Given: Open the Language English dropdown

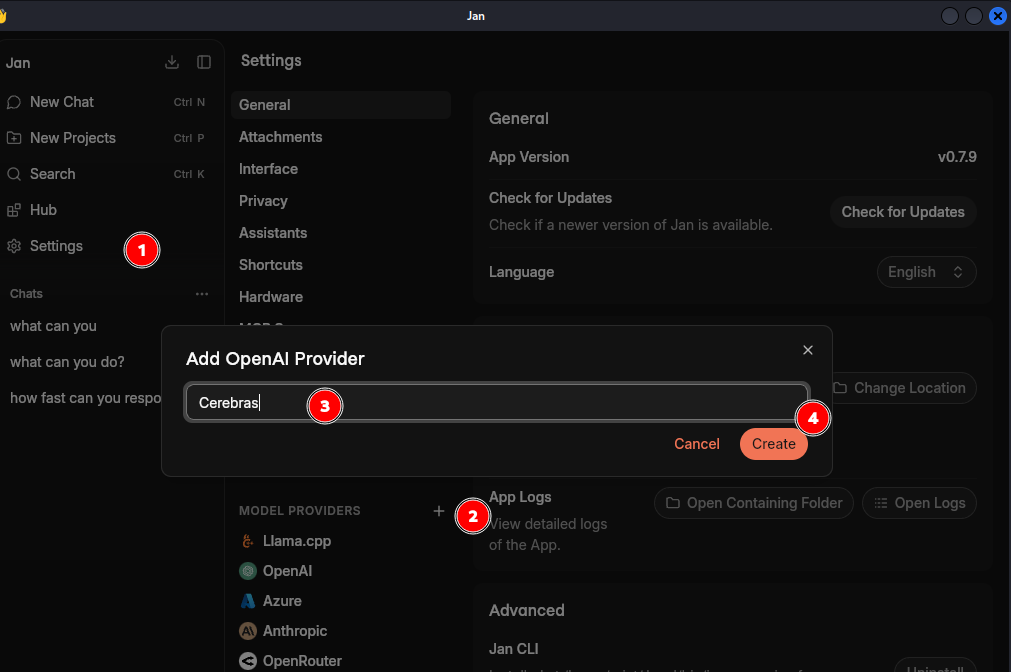Looking at the screenshot, I should 927,272.
